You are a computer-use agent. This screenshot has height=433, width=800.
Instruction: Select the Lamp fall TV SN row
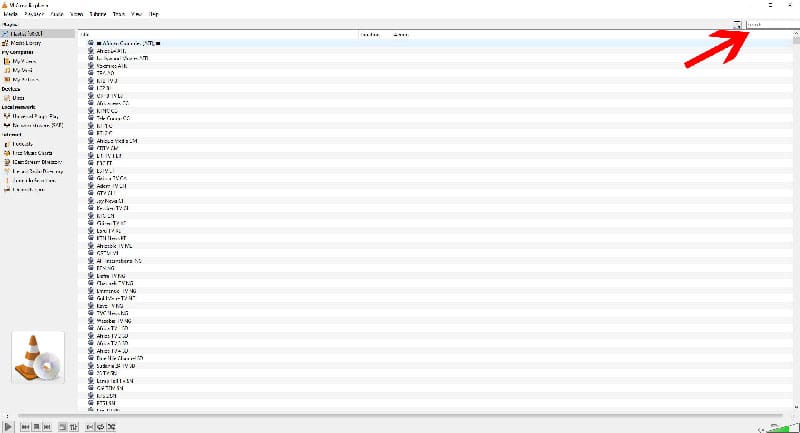435,380
